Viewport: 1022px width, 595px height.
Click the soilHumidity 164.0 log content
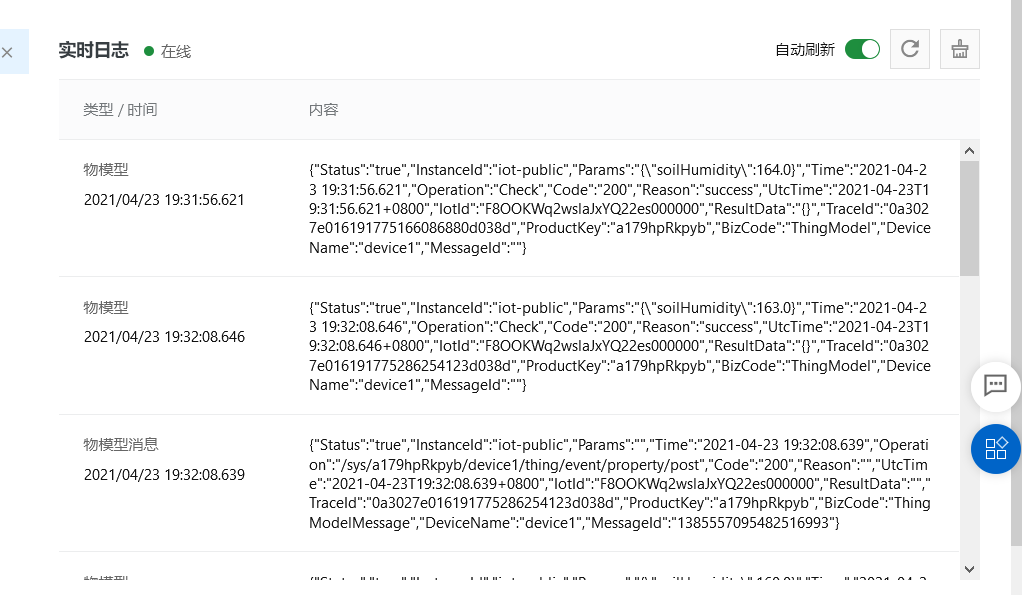point(619,209)
